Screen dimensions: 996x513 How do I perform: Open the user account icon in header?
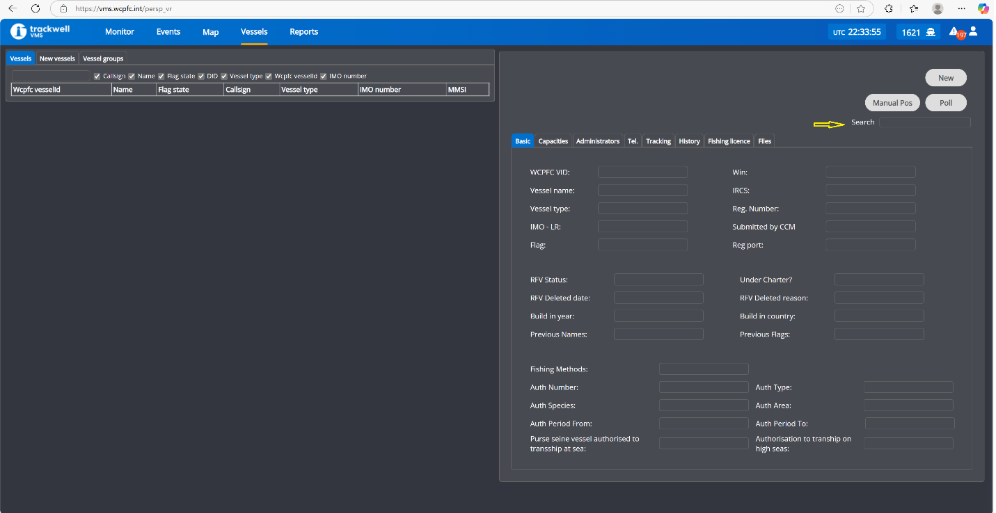(973, 30)
